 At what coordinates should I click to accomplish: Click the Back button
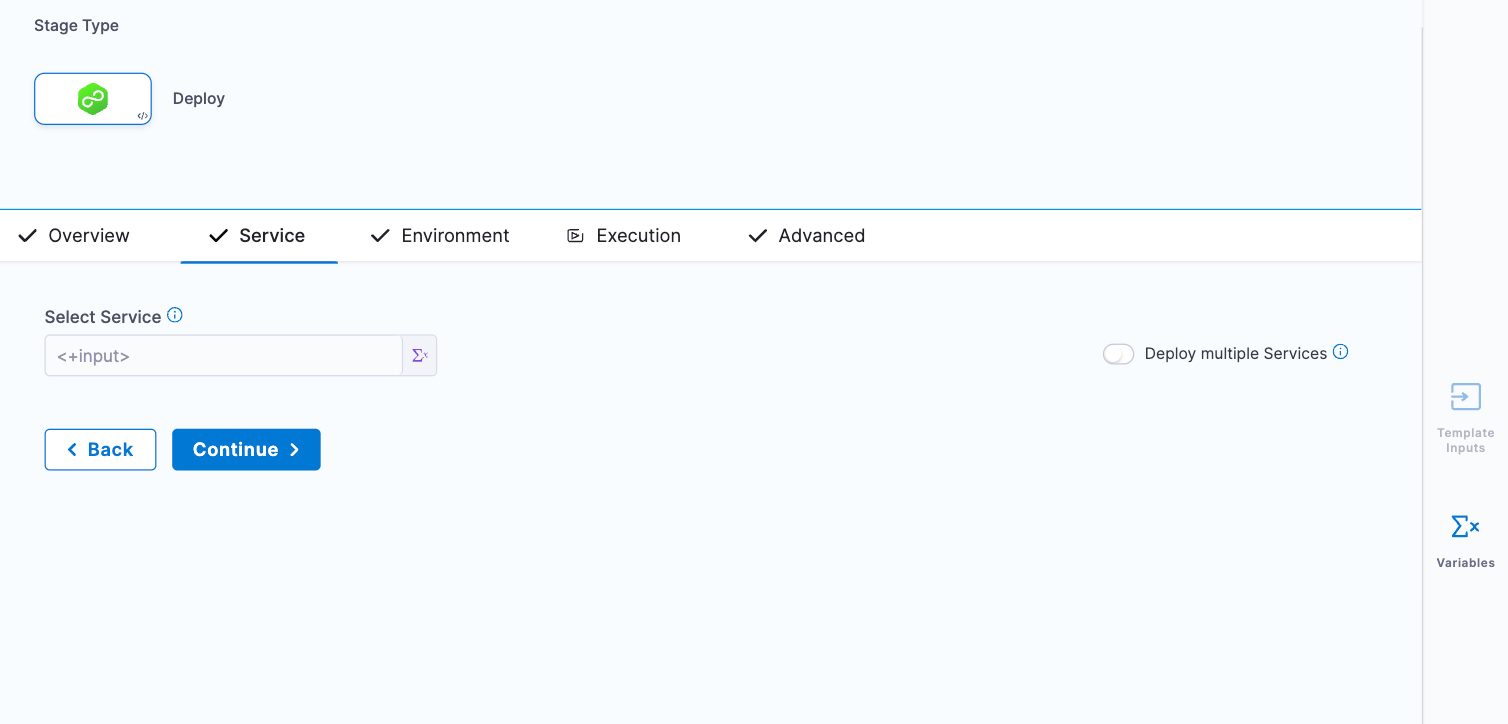(100, 449)
